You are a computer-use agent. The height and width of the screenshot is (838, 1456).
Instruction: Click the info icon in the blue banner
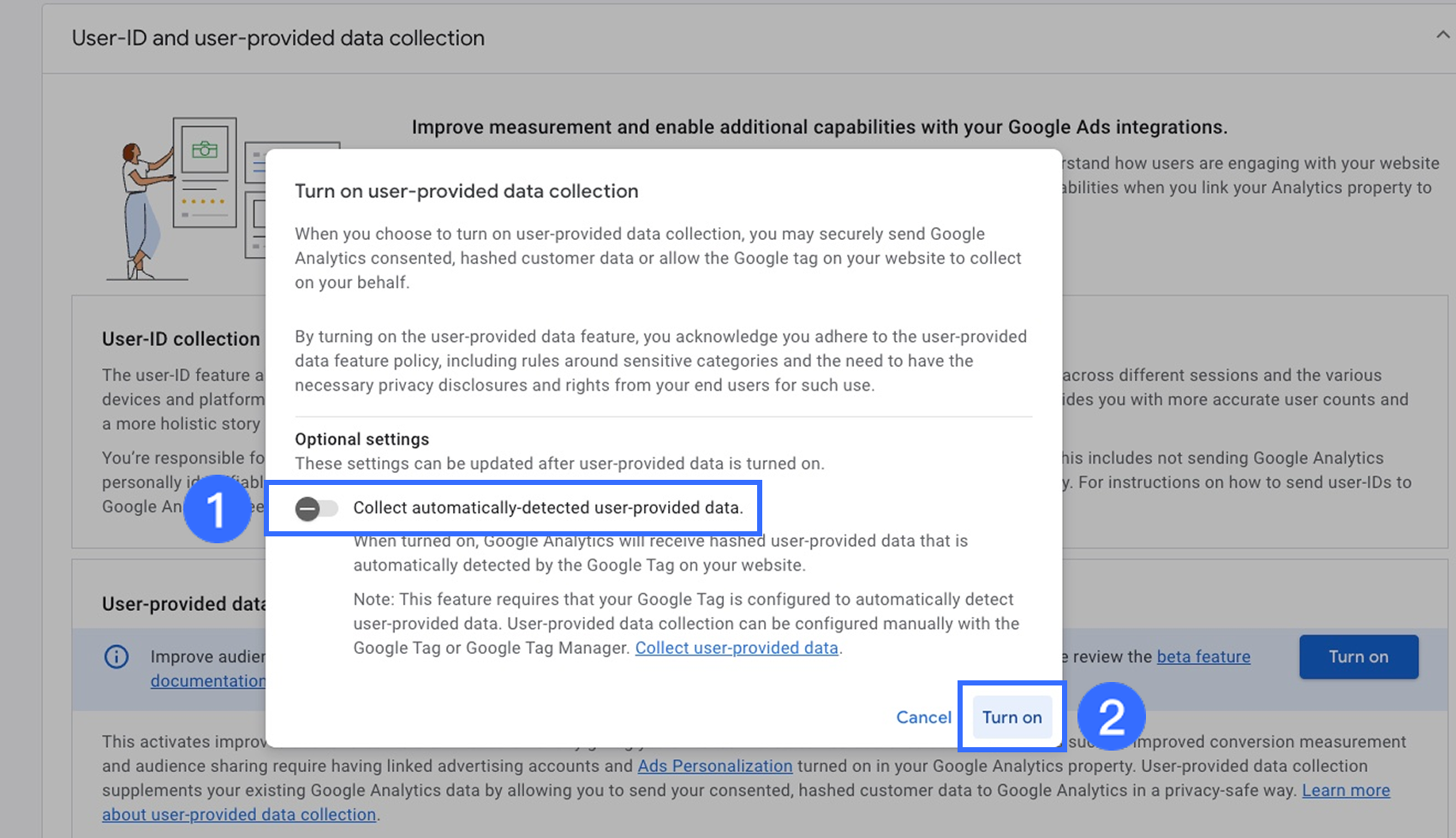[116, 657]
